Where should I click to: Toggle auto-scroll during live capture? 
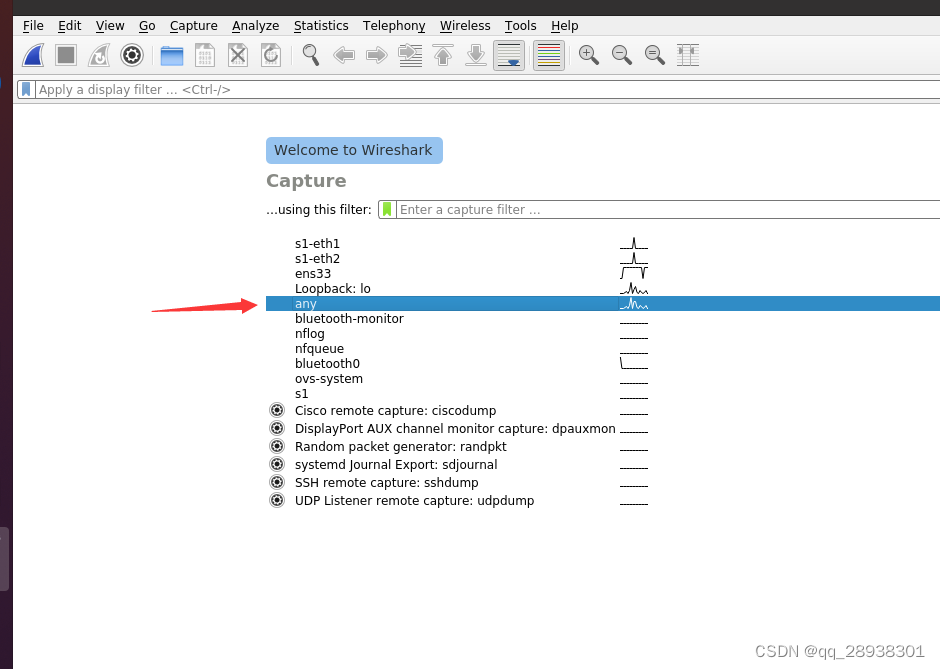(509, 55)
